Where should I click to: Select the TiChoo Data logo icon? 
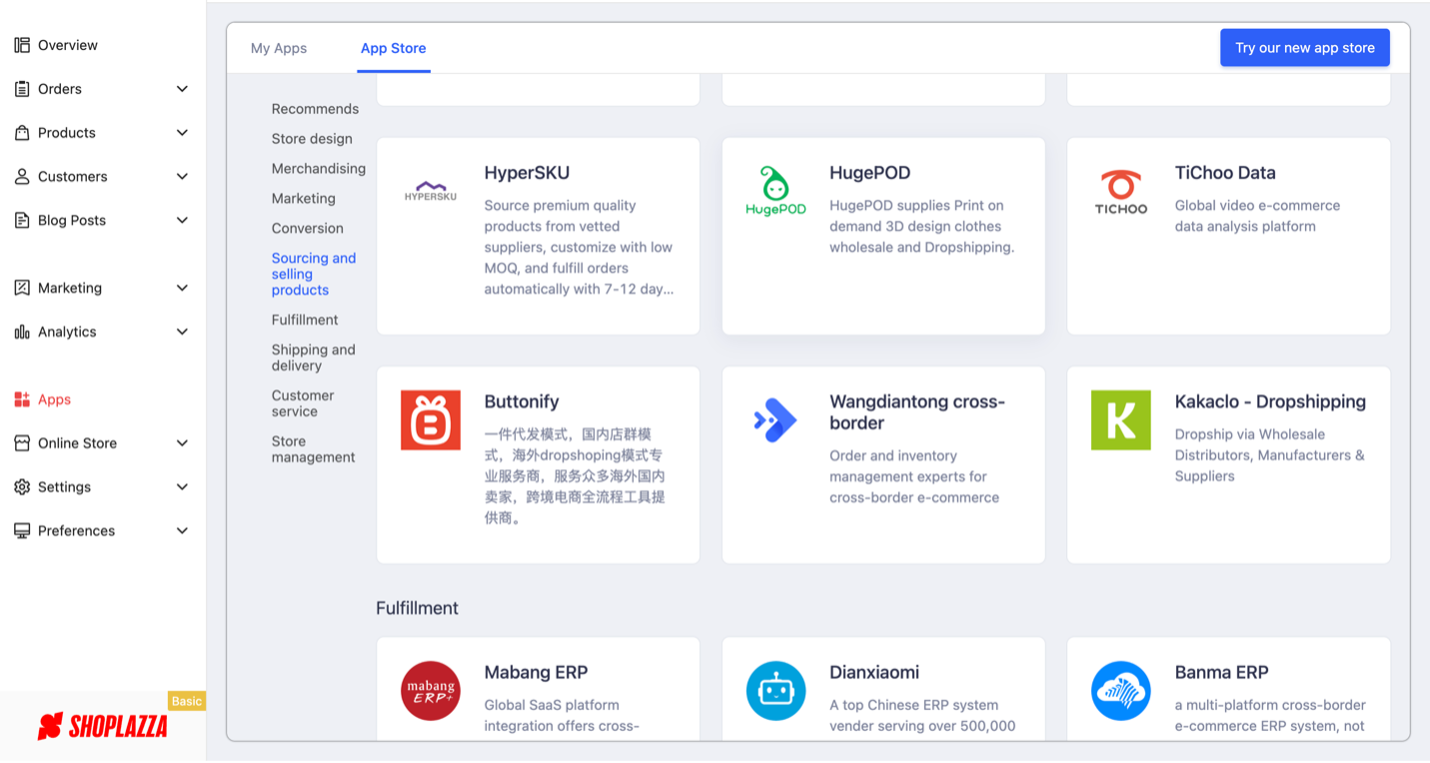pyautogui.click(x=1121, y=192)
